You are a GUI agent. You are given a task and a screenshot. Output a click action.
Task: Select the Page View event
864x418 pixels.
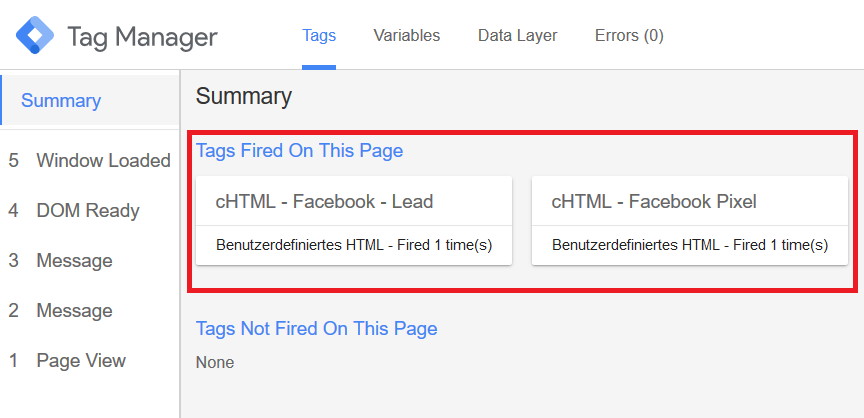(x=90, y=361)
